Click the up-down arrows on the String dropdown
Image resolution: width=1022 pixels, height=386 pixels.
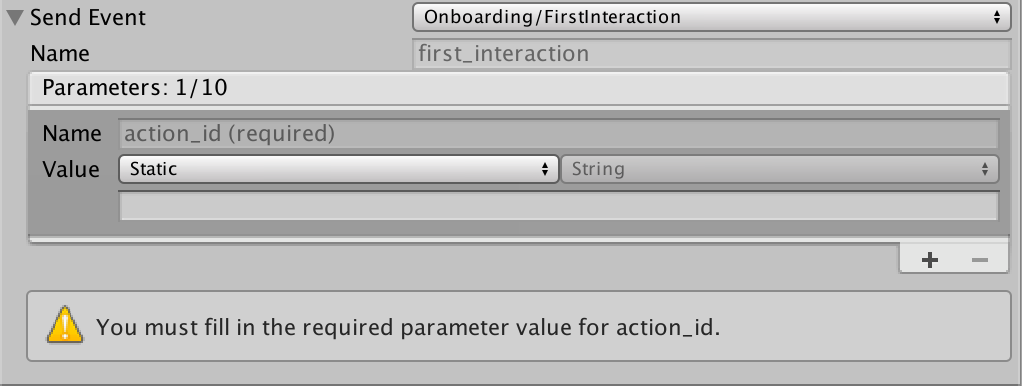[985, 169]
